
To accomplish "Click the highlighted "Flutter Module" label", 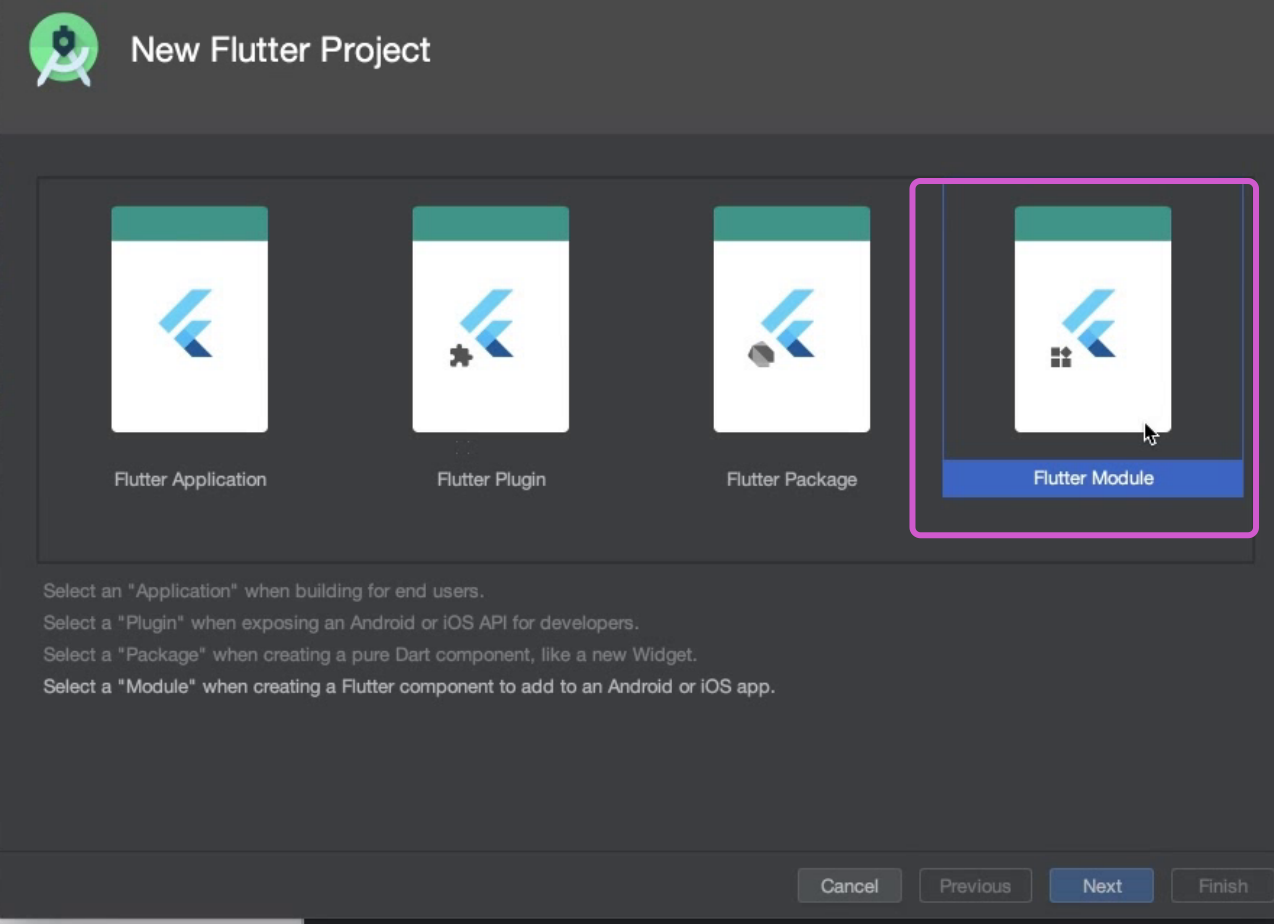I will coord(1093,478).
